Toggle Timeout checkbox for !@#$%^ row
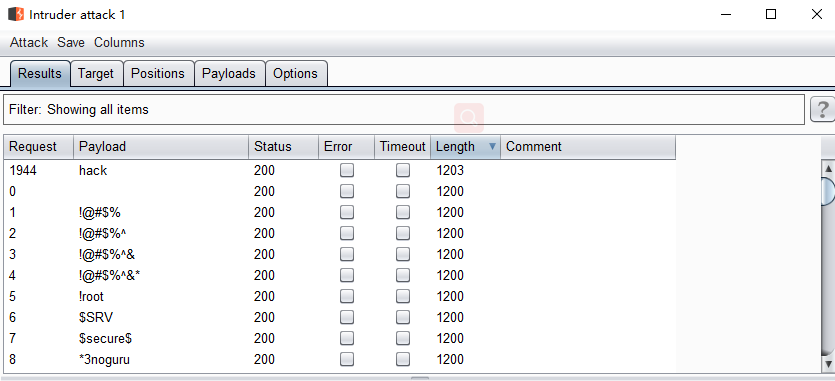 point(403,233)
